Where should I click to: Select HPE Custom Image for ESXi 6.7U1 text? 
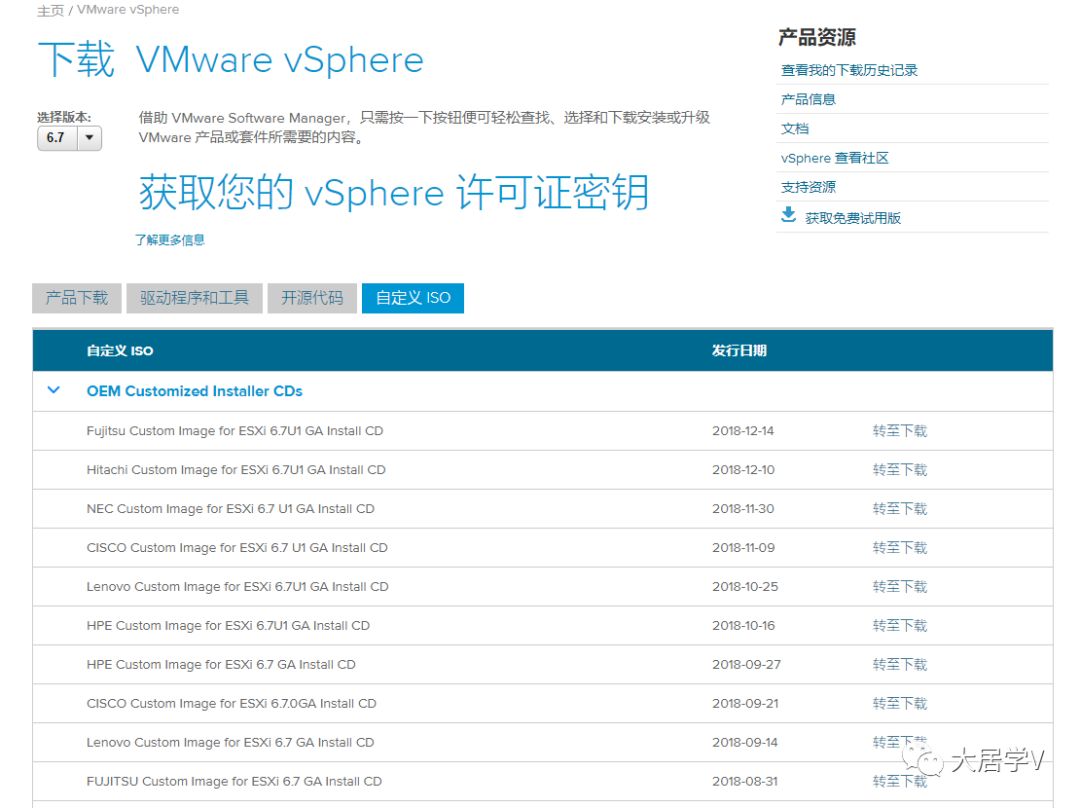[228, 625]
